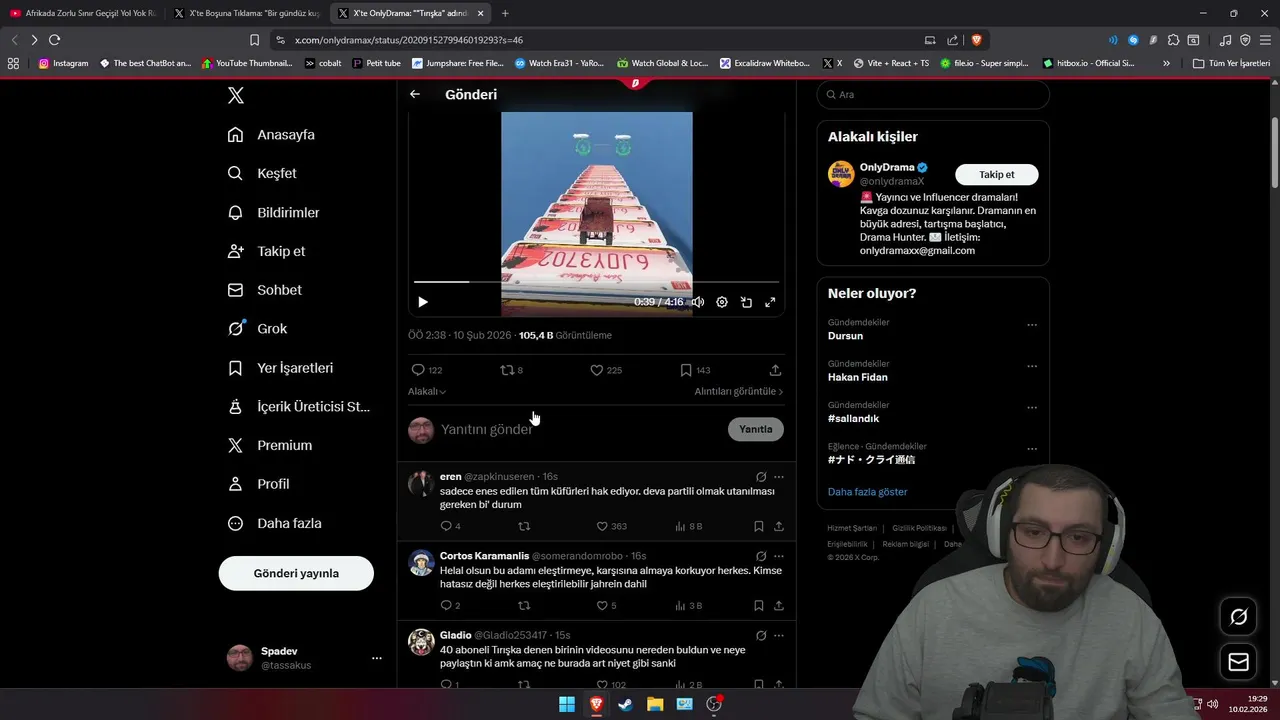Open a new browser tab
The height and width of the screenshot is (720, 1280).
505,13
